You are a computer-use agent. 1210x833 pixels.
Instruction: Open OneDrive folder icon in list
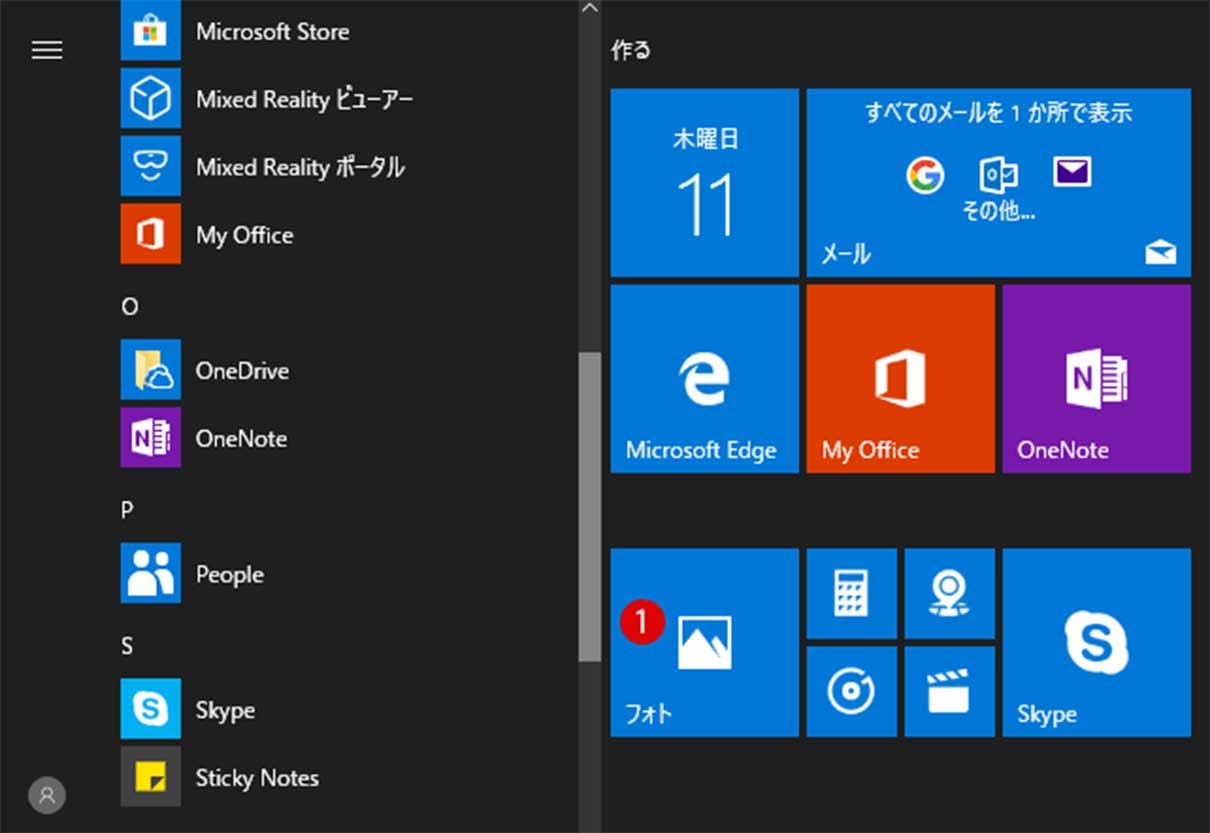click(151, 370)
